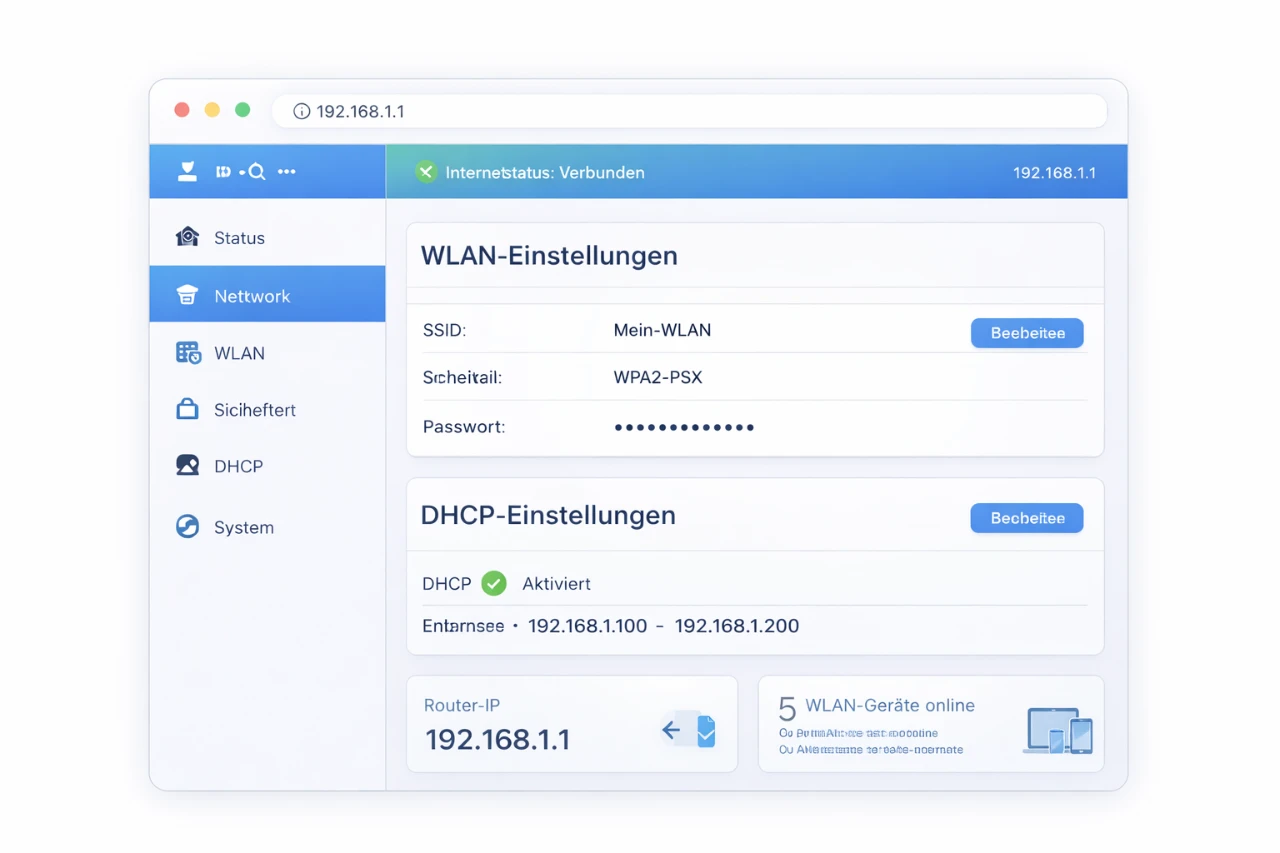This screenshot has height=853, width=1280.
Task: Open the Status section from sidebar
Action: [x=239, y=237]
